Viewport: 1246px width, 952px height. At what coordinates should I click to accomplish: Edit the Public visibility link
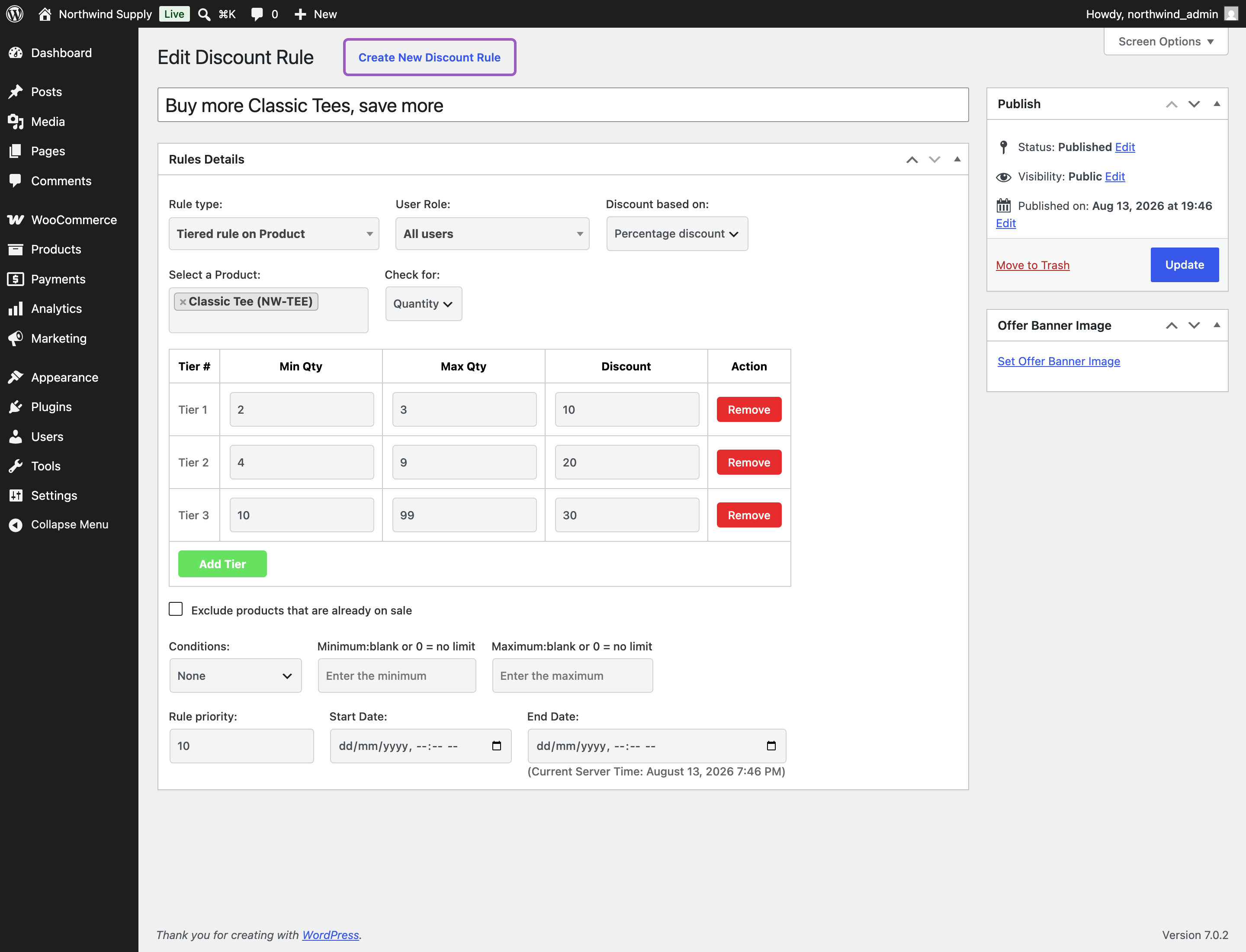point(1114,176)
